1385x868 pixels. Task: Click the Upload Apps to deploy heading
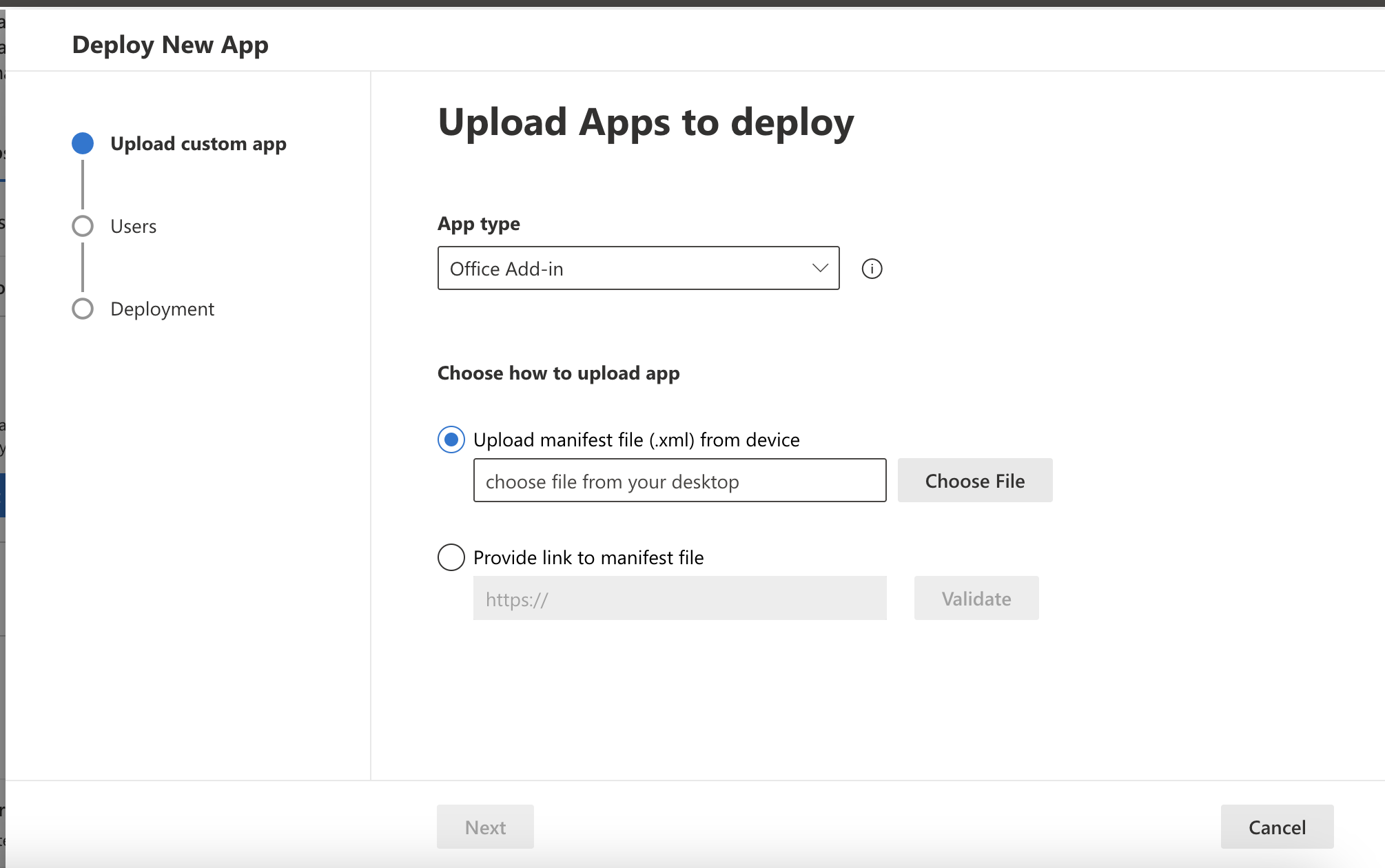646,123
